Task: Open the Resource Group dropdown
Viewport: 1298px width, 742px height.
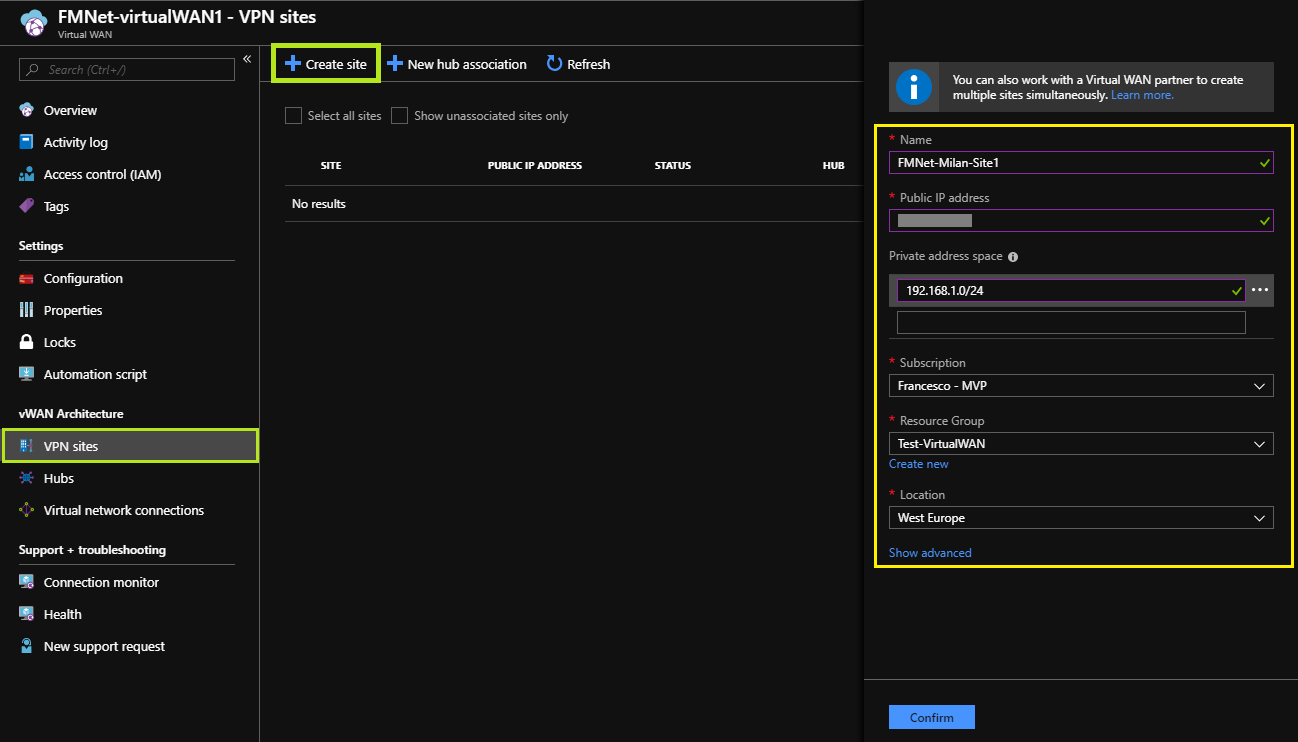Action: coord(1081,444)
